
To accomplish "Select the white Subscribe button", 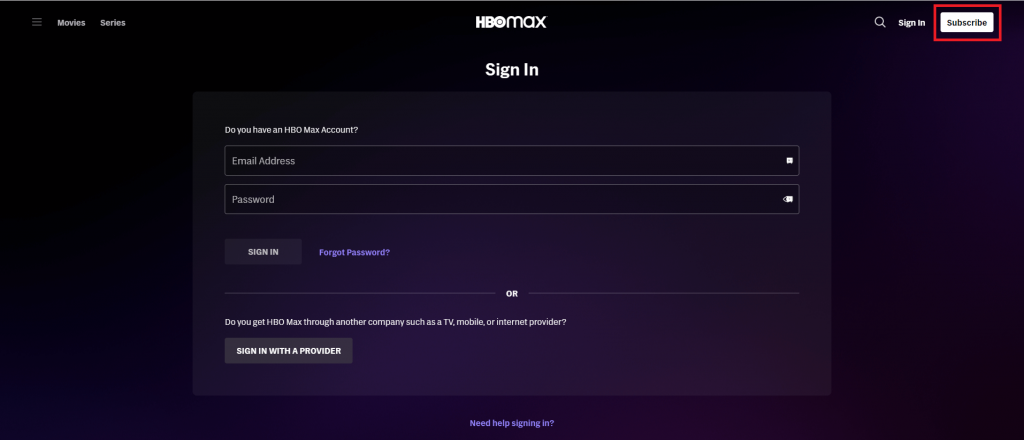I will pos(967,22).
